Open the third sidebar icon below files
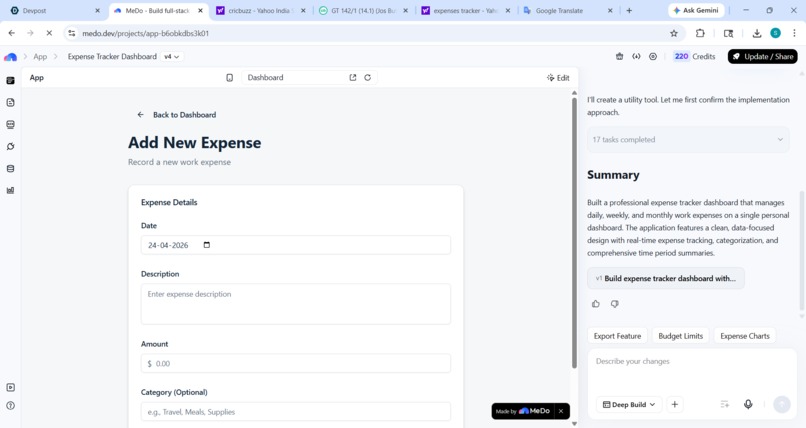The width and height of the screenshot is (806, 428). point(10,125)
